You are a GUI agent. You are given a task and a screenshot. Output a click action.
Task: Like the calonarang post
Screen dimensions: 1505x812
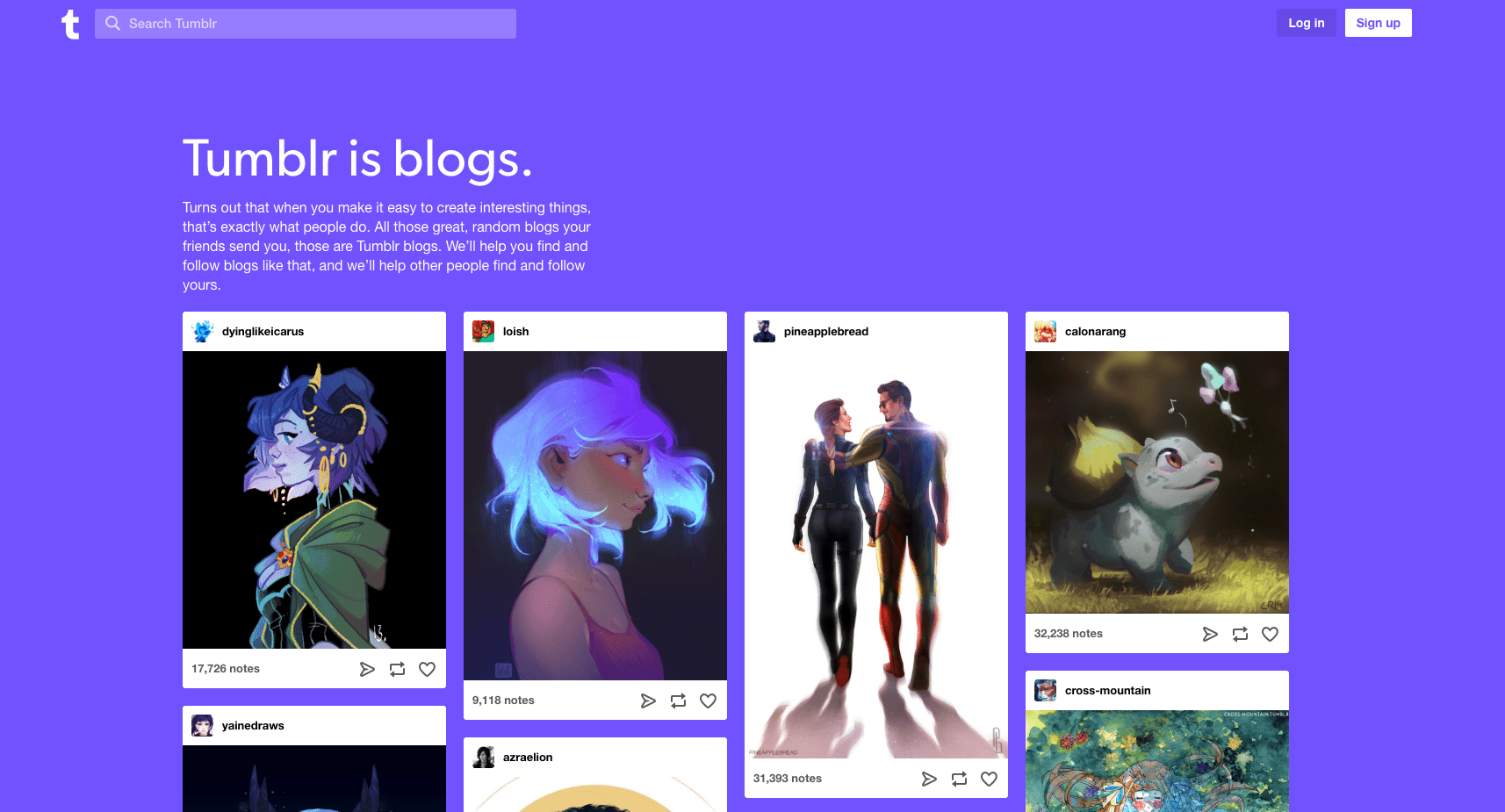coord(1270,634)
